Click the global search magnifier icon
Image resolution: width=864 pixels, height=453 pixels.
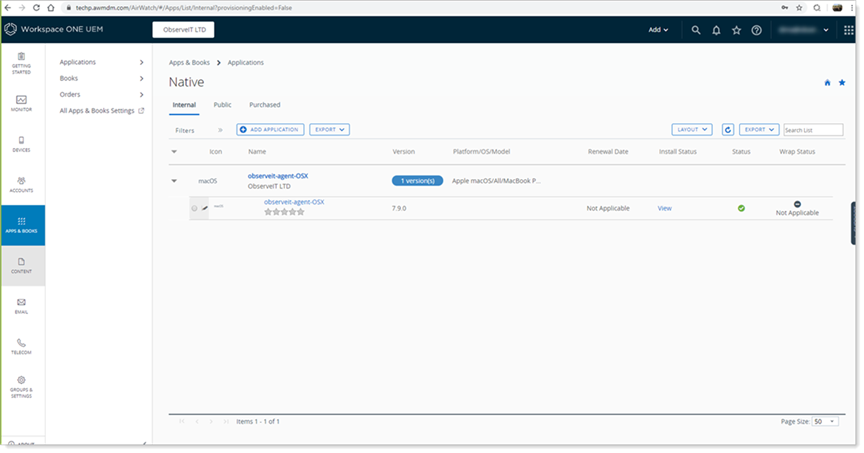tap(696, 30)
